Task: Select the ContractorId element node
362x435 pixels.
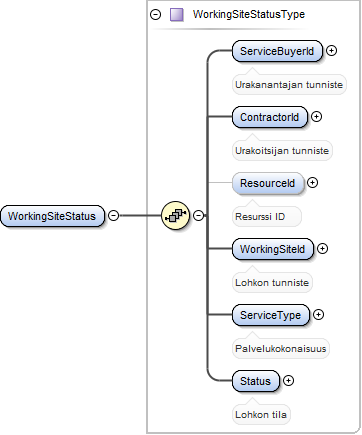Action: (x=270, y=117)
